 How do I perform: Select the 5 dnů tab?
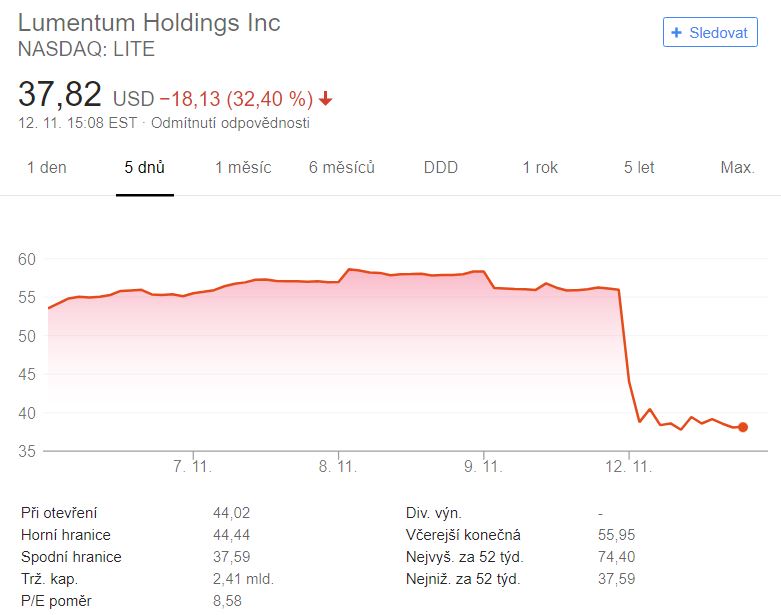(x=144, y=167)
